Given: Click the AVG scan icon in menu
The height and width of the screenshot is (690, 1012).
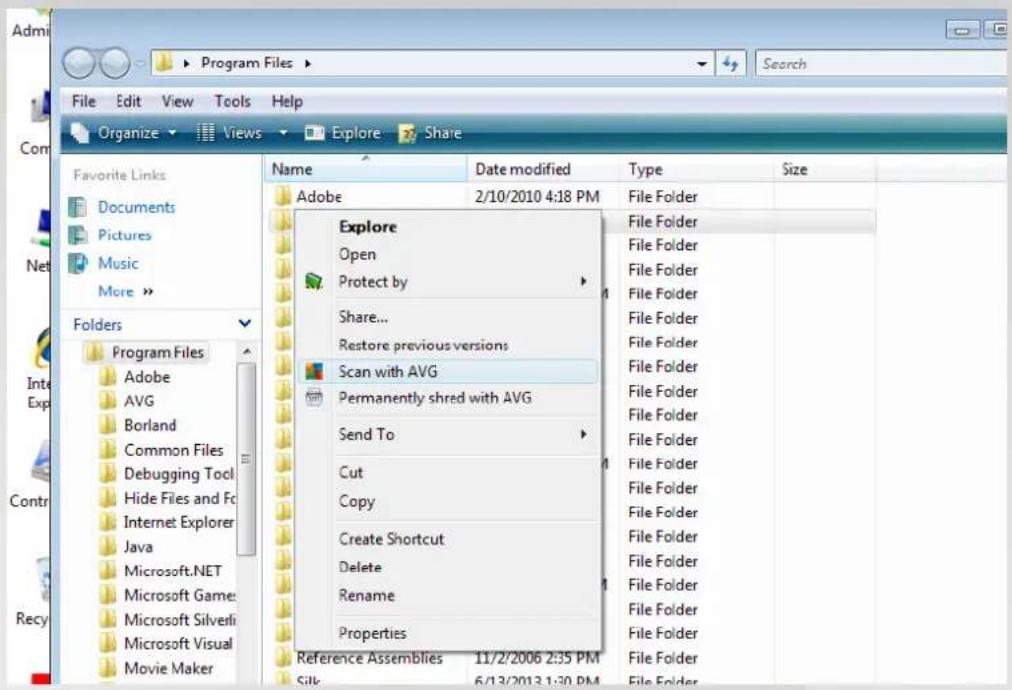Looking at the screenshot, I should (314, 372).
